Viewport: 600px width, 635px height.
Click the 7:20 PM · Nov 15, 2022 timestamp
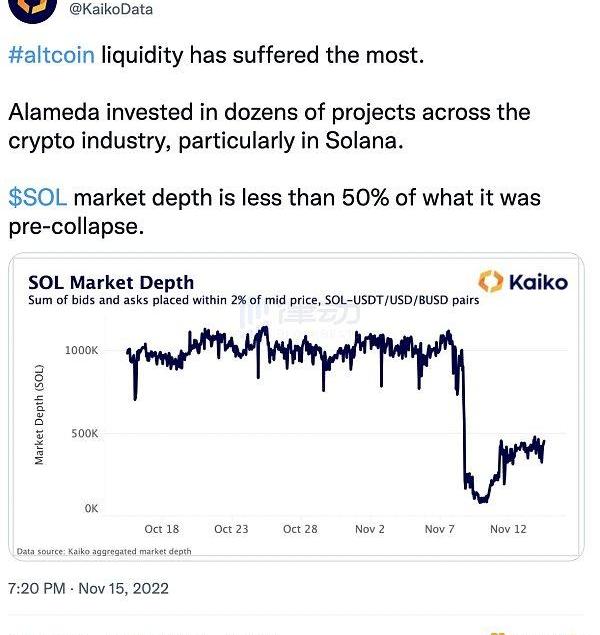[88, 588]
